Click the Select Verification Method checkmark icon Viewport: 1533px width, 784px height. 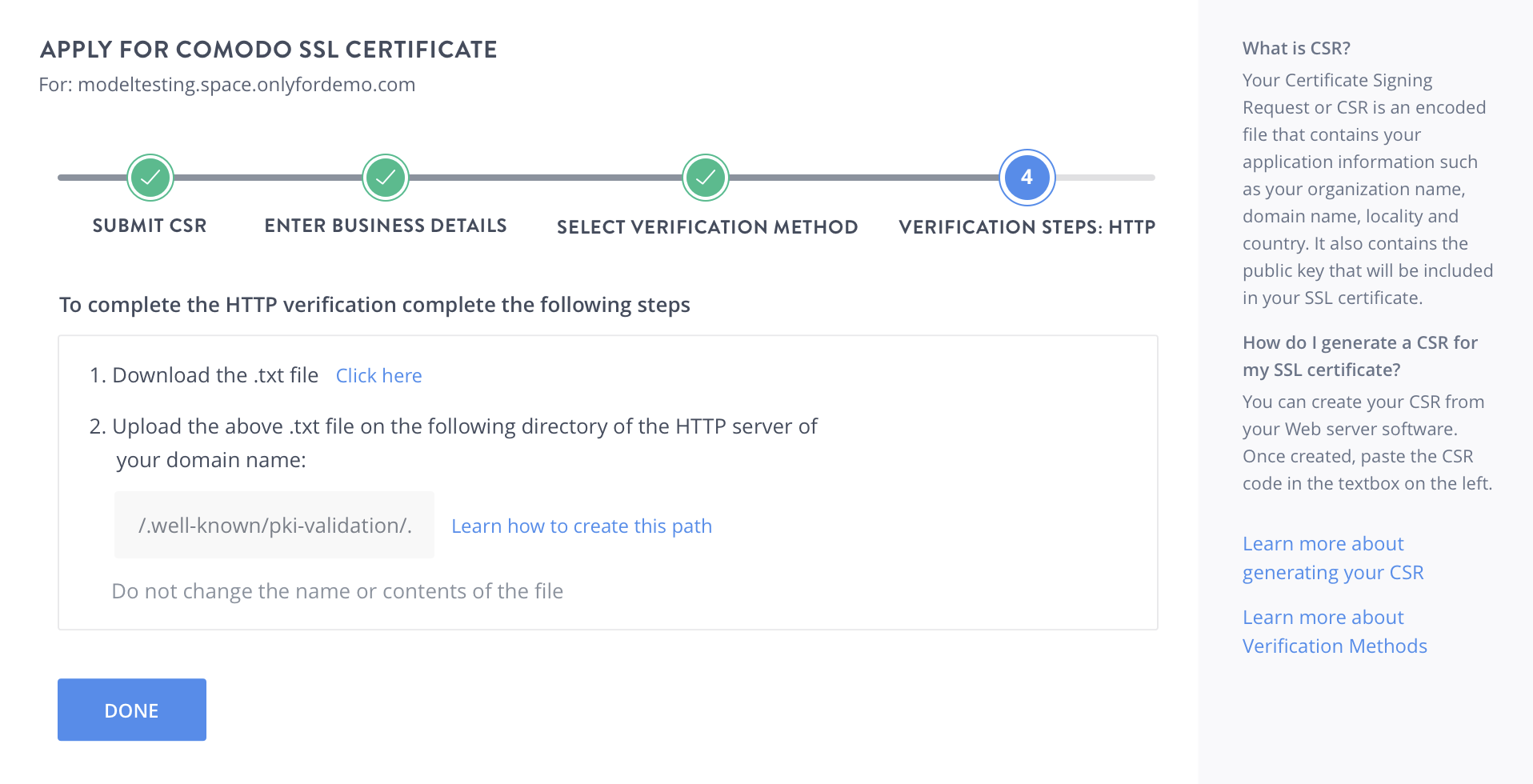(706, 178)
